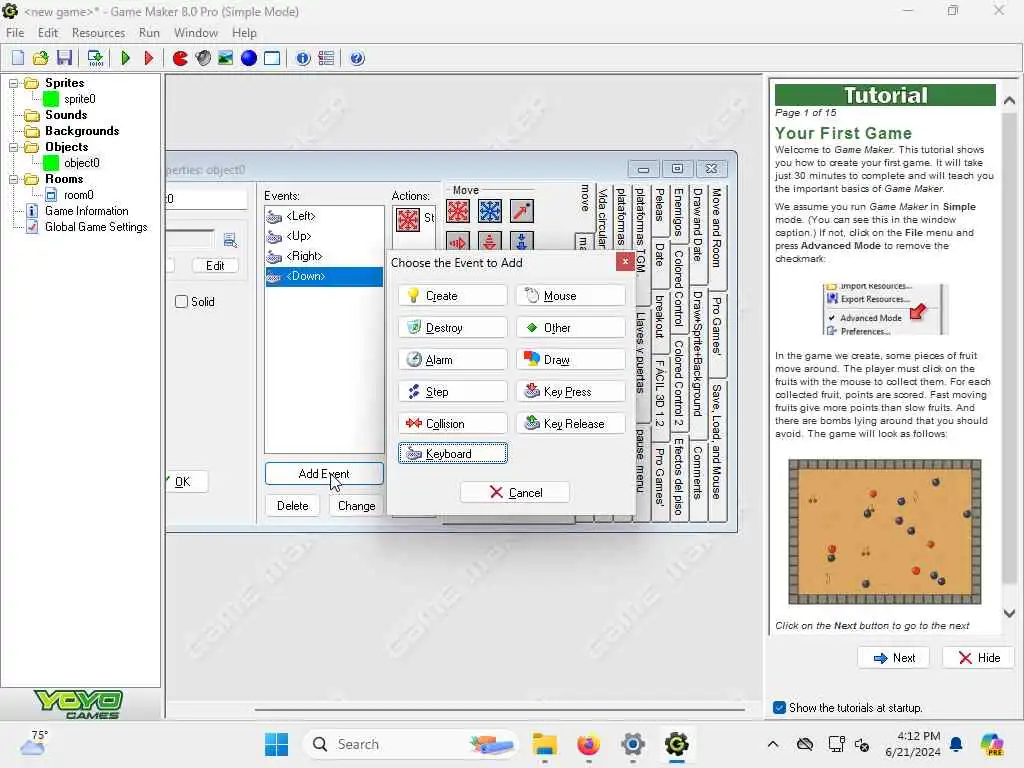Choose the Key Release event
1024x768 pixels.
(x=571, y=424)
